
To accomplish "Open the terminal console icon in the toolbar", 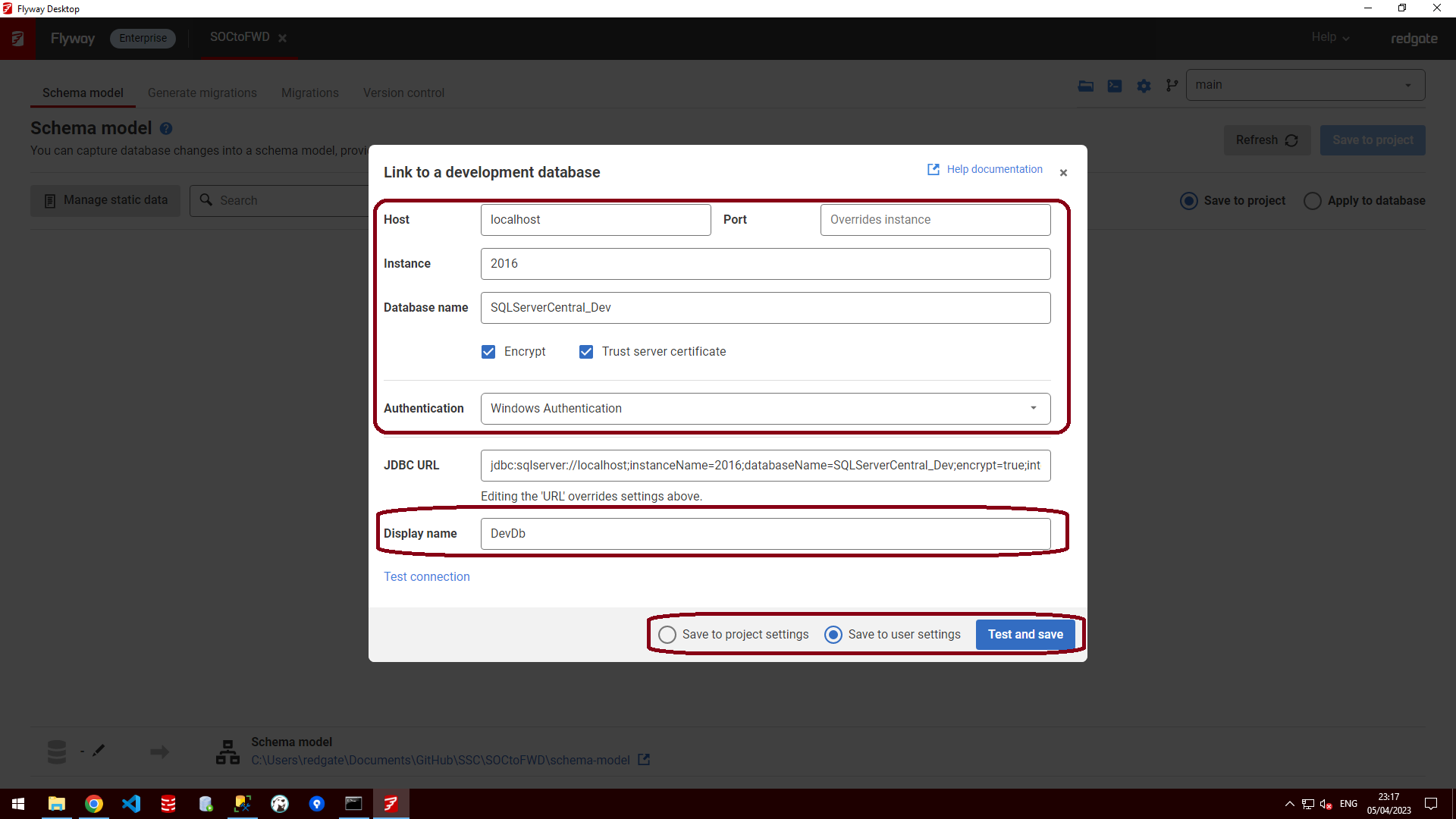I will 1114,86.
